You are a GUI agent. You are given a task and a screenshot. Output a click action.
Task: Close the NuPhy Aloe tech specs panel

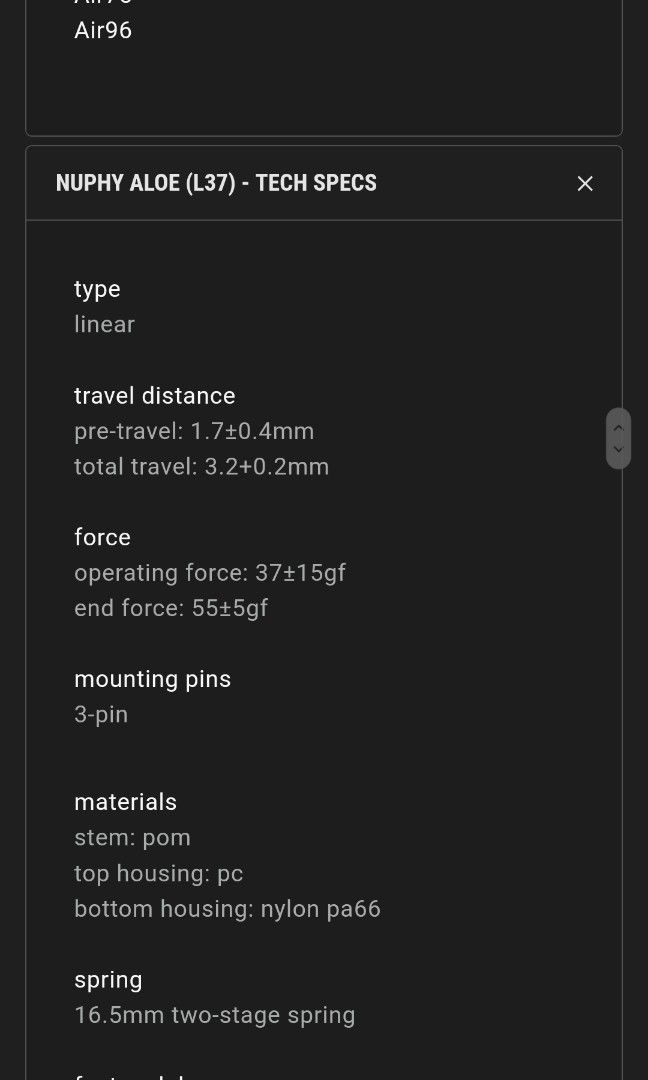click(x=585, y=183)
